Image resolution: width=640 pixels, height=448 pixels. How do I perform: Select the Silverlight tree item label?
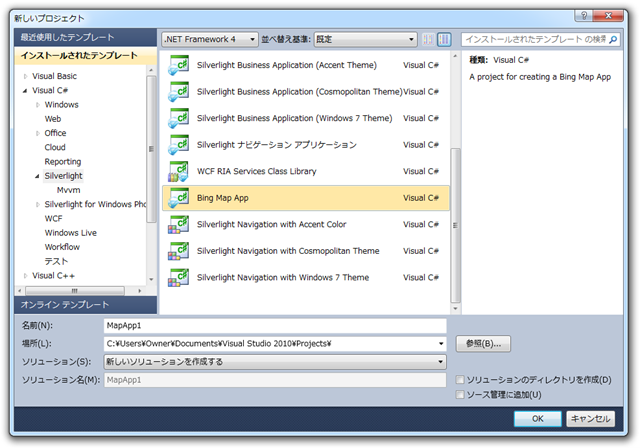pos(63,176)
